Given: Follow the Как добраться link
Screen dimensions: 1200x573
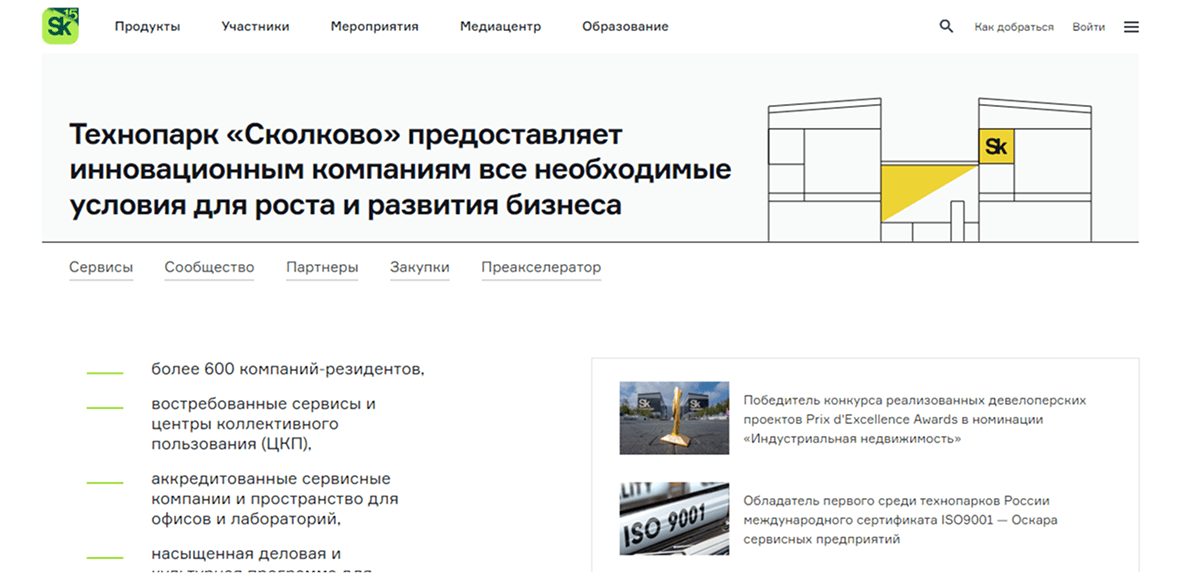Looking at the screenshot, I should (1014, 27).
